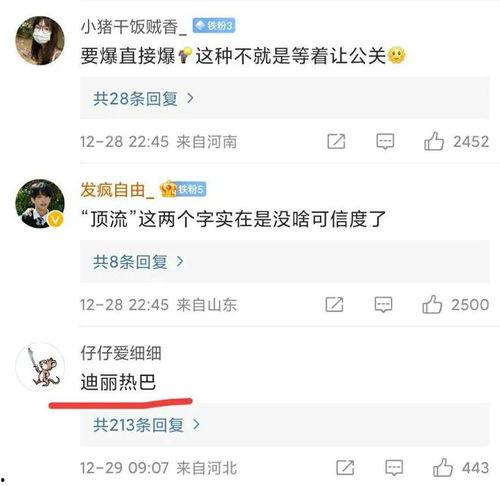
Task: Repost the comment from 河北
Action: point(345,468)
